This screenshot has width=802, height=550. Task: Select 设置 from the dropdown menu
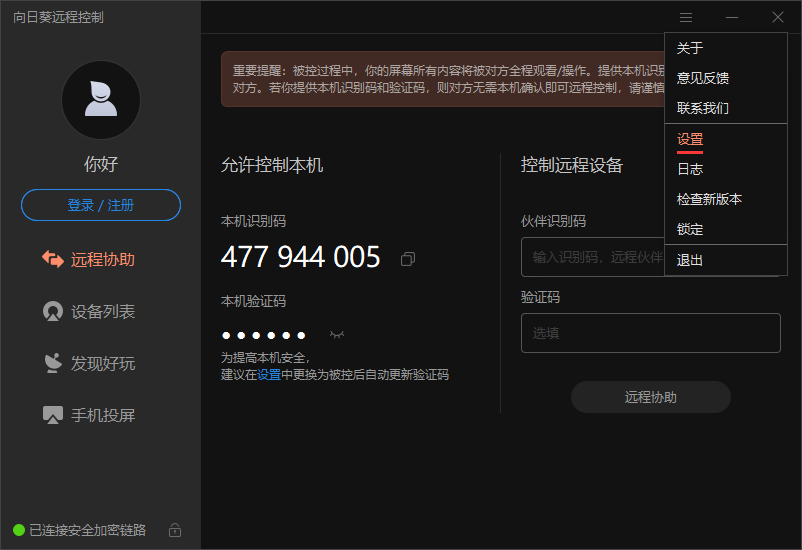pos(726,139)
